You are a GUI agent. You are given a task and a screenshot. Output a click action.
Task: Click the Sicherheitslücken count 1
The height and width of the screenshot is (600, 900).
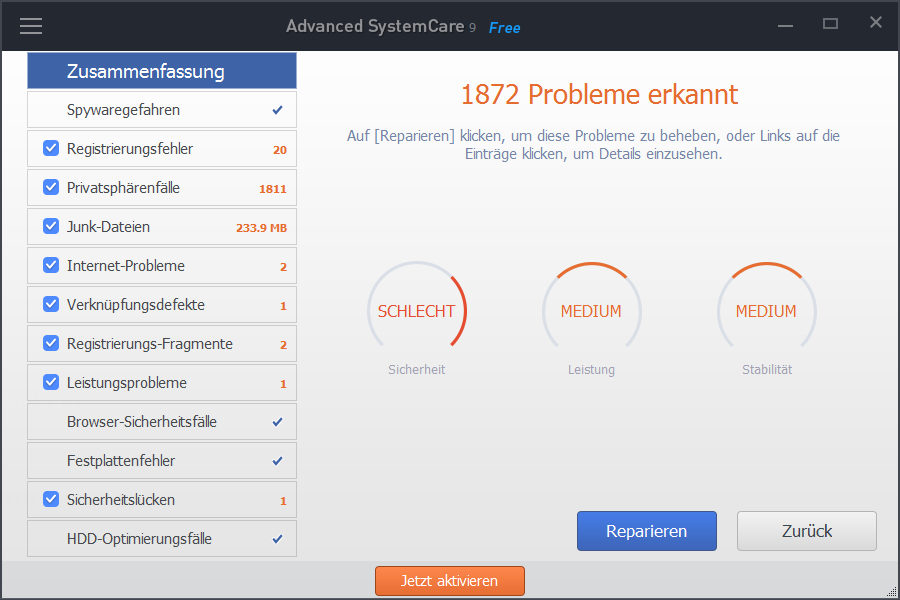tap(283, 501)
